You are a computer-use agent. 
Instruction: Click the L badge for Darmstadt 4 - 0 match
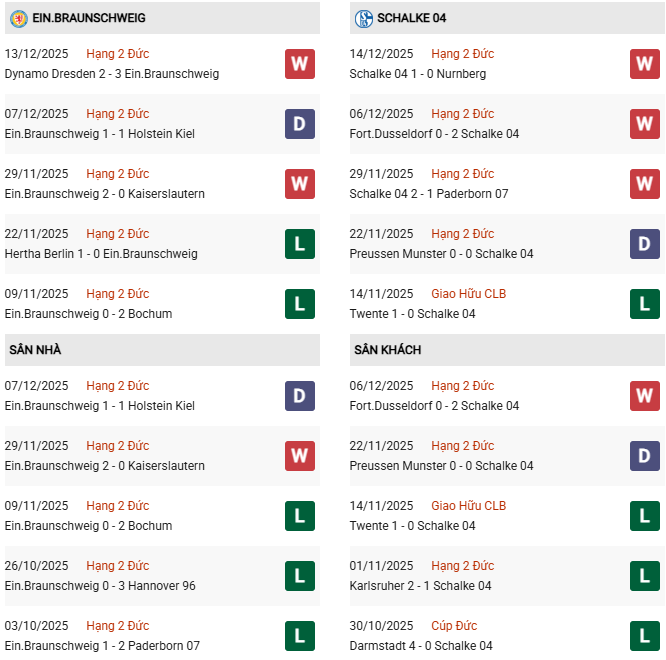pos(645,636)
